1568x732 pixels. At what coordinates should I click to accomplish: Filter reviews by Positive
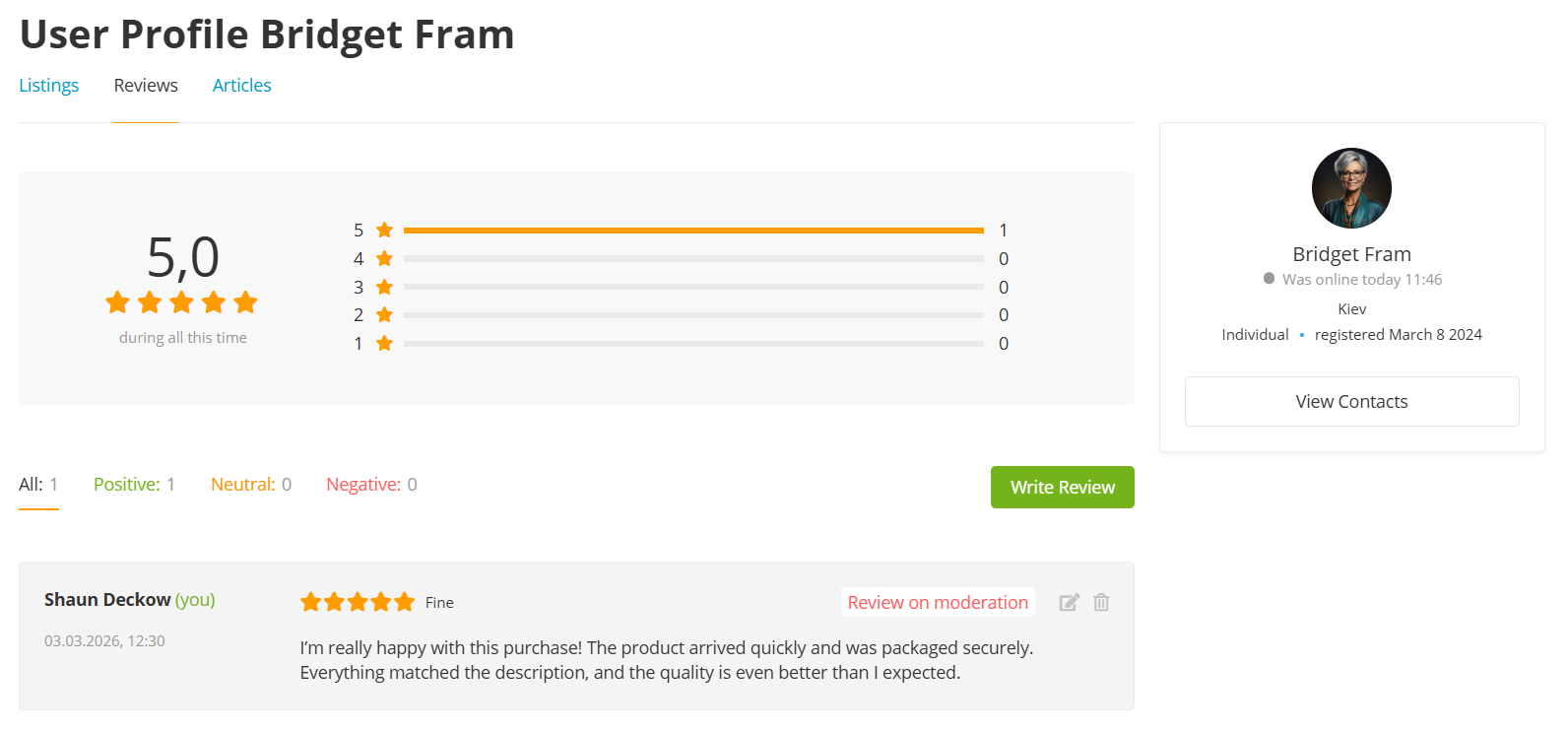[x=134, y=485]
